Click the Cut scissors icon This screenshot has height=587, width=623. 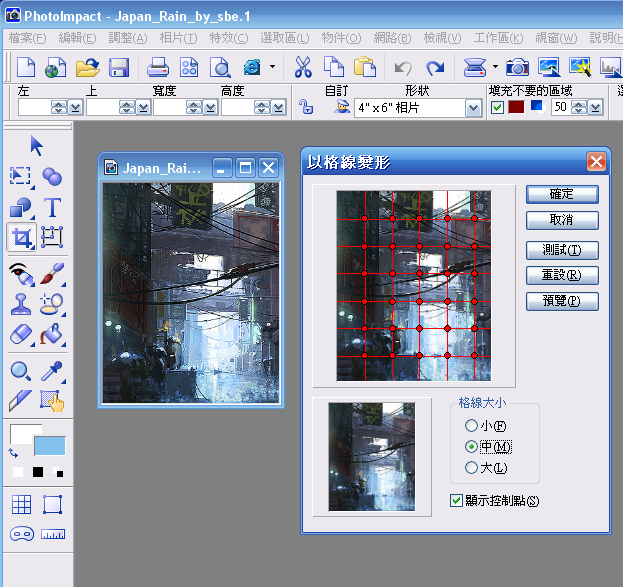[303, 67]
